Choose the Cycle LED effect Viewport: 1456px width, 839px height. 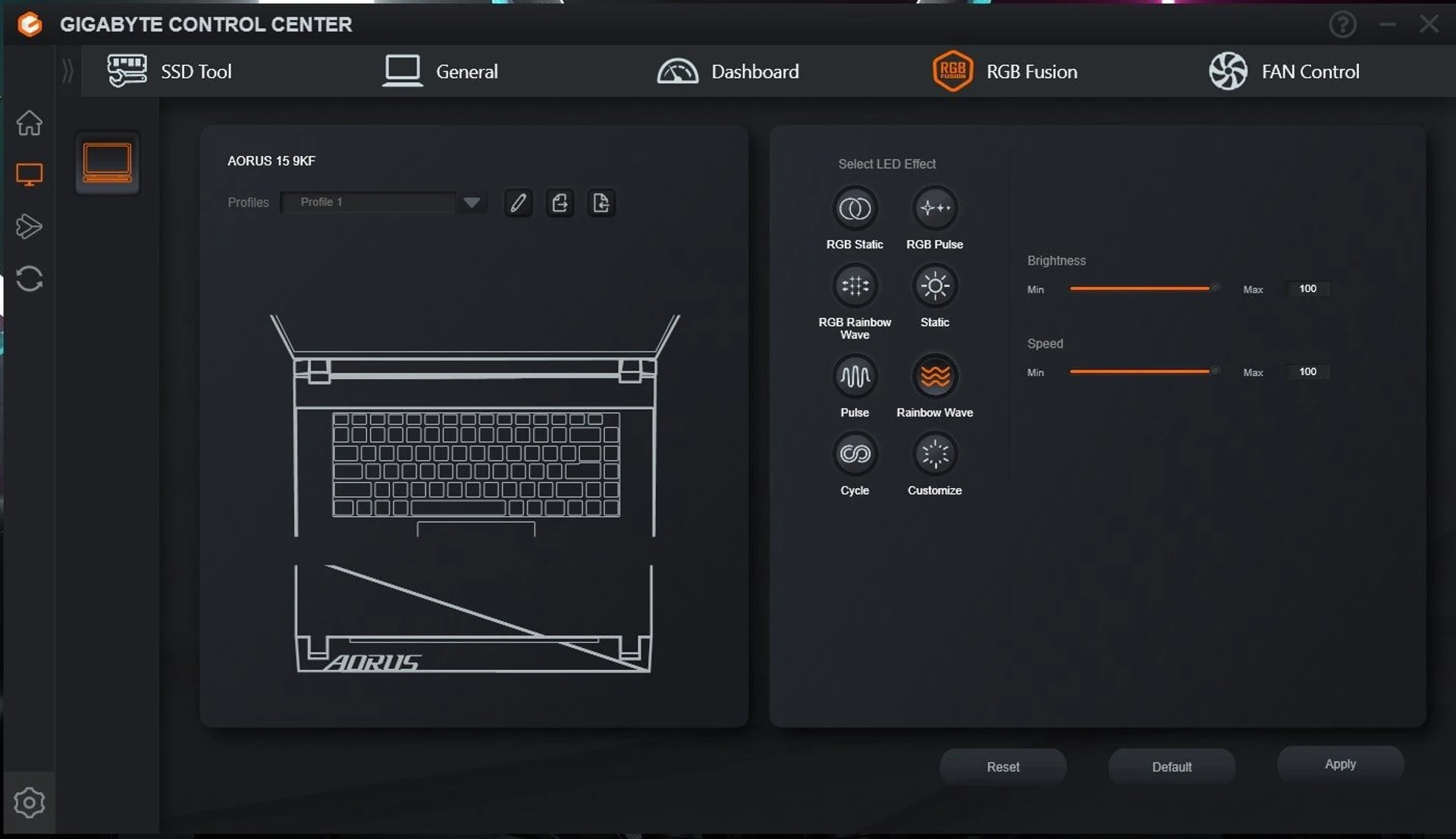click(x=855, y=455)
